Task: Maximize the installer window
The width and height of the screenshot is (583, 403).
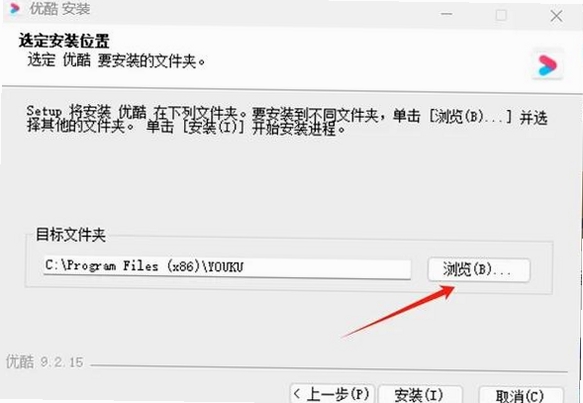Action: click(501, 15)
